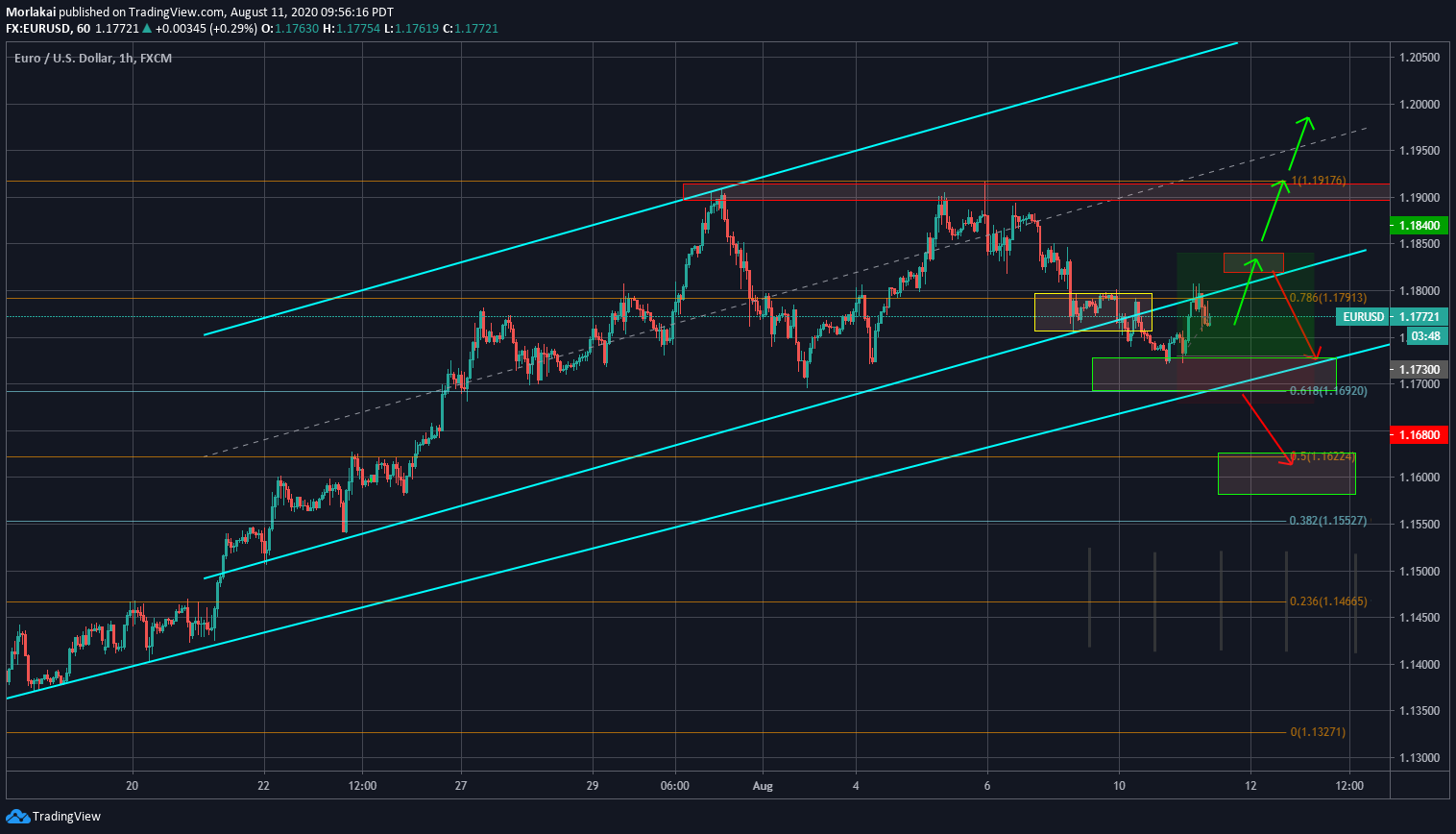Click 1.17000 on the price axis
Viewport: 1456px width, 834px height.
click(1420, 384)
